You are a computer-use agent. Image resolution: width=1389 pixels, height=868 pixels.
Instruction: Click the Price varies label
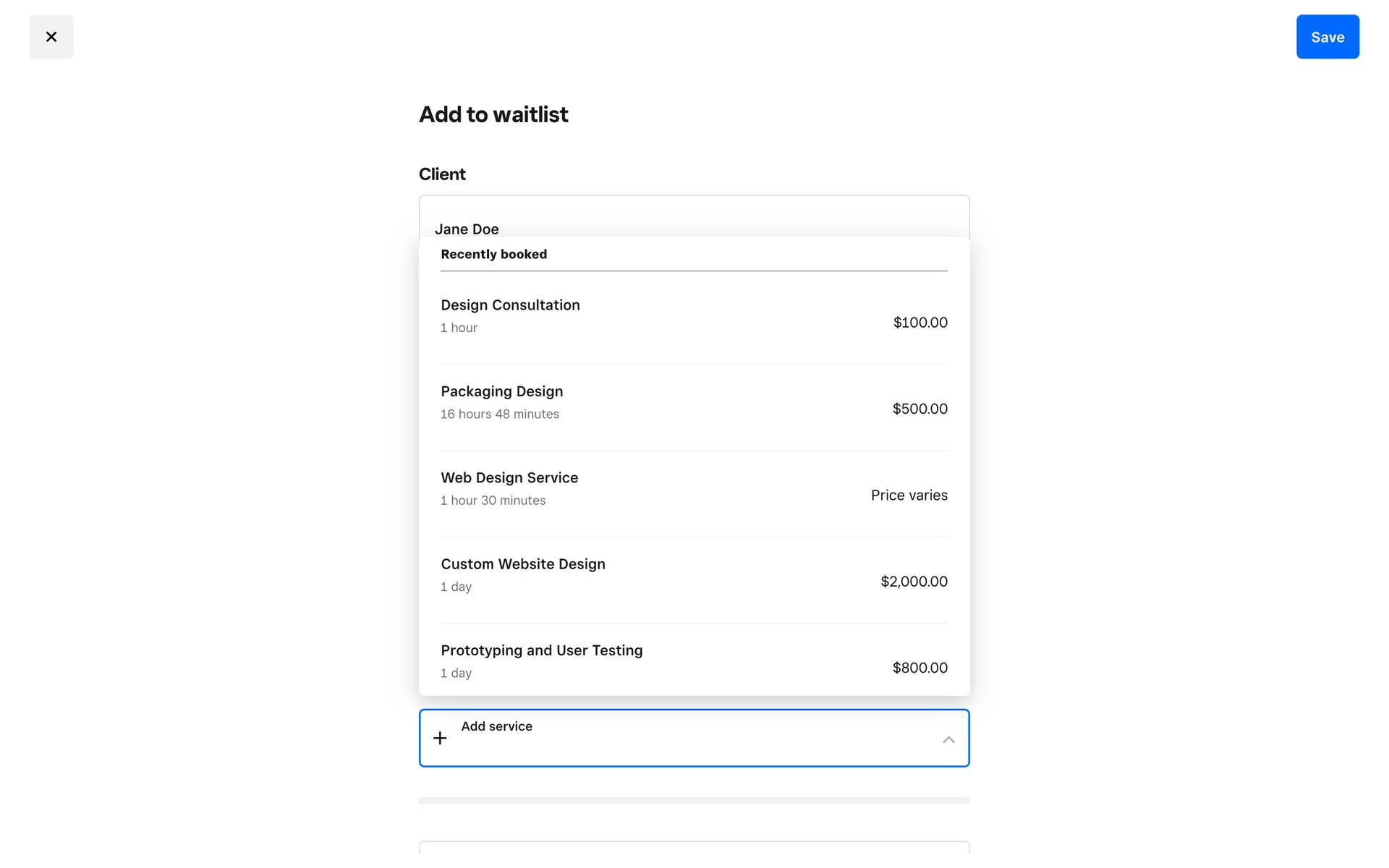click(x=909, y=495)
